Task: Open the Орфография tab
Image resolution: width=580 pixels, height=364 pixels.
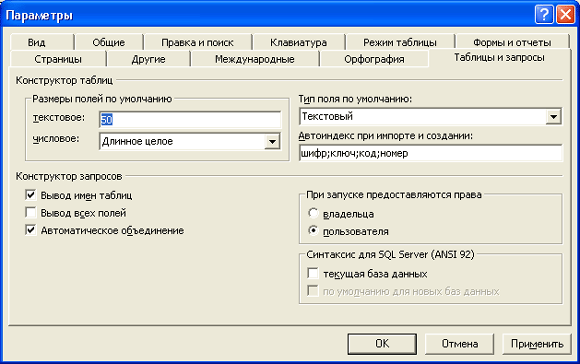Action: (x=374, y=59)
